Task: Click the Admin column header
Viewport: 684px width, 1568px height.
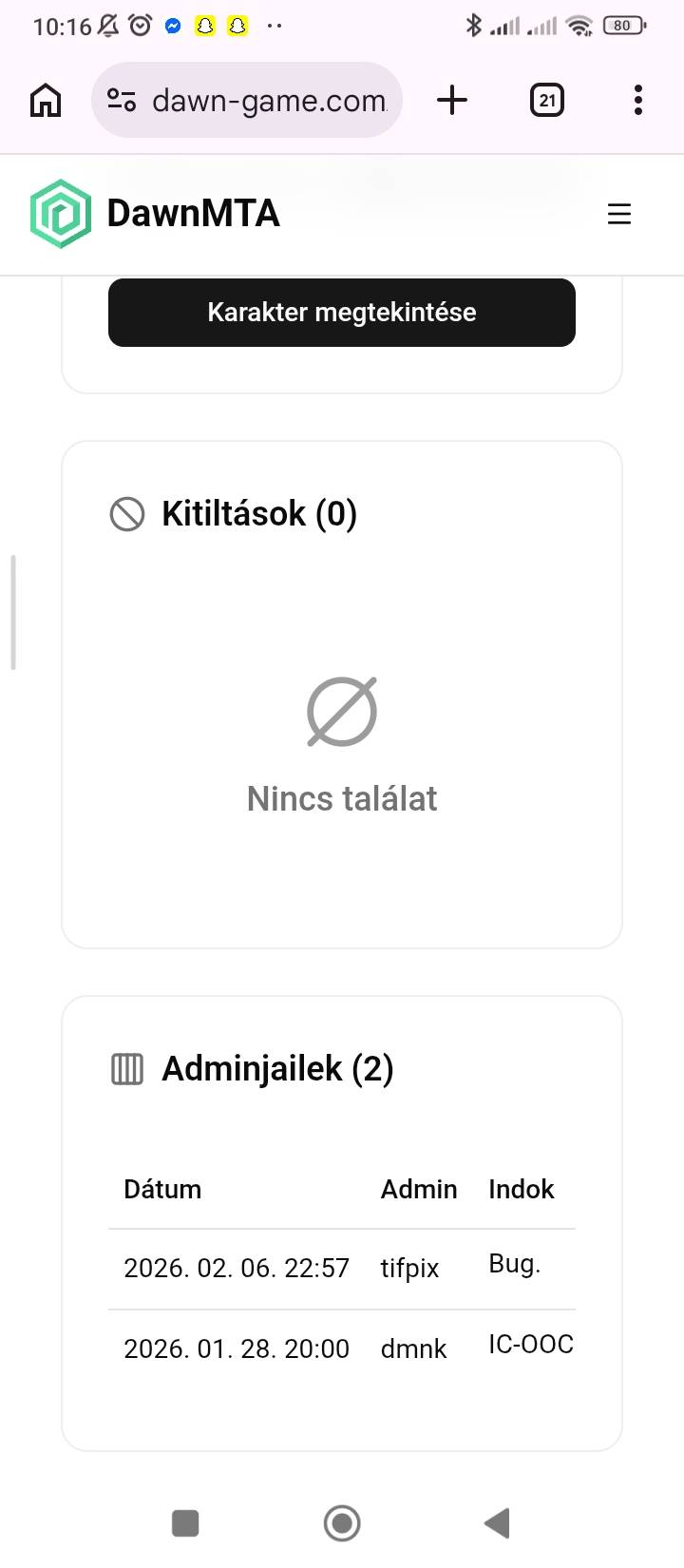Action: point(419,1190)
